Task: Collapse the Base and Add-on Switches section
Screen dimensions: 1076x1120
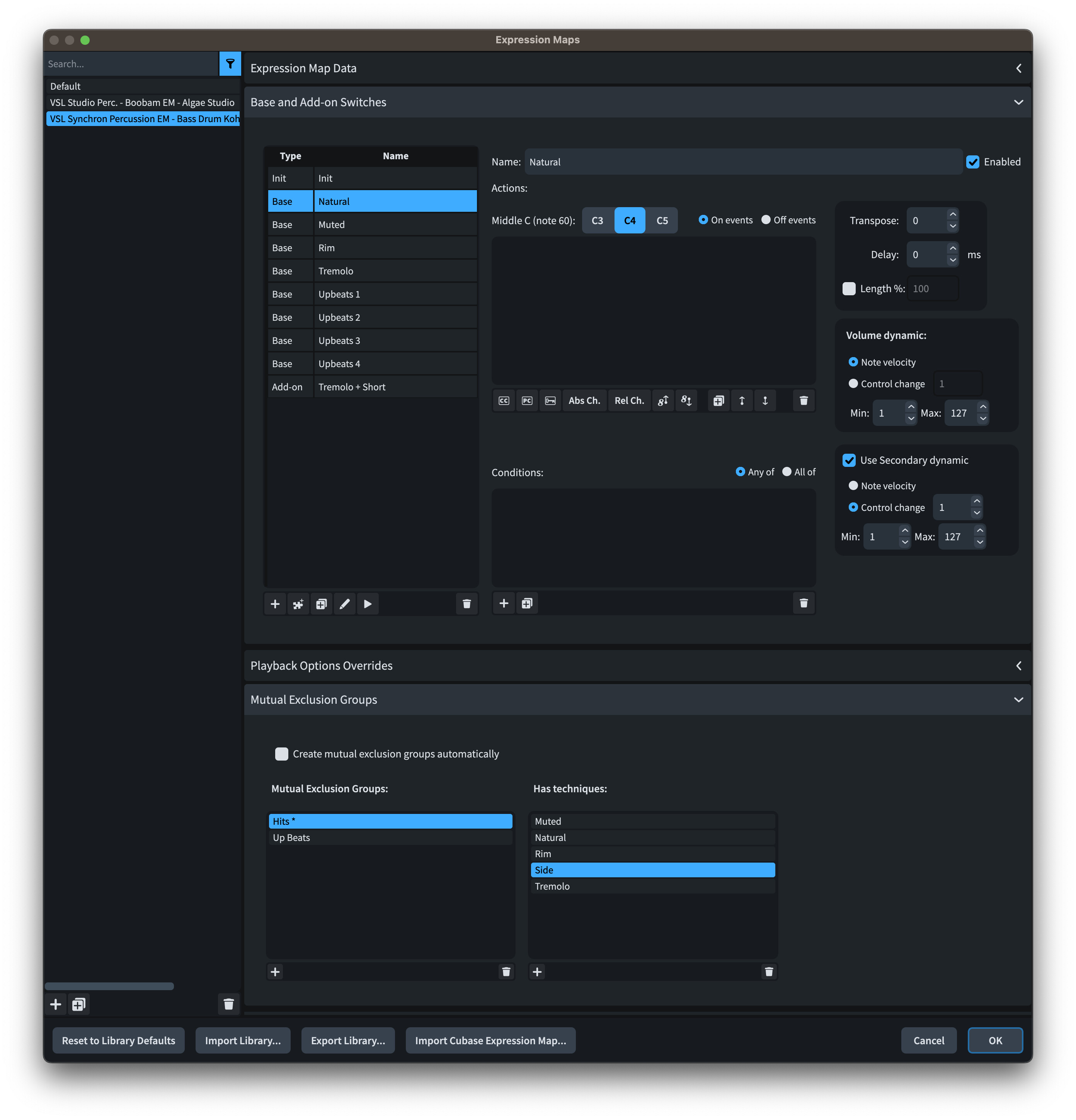Action: click(x=1018, y=102)
